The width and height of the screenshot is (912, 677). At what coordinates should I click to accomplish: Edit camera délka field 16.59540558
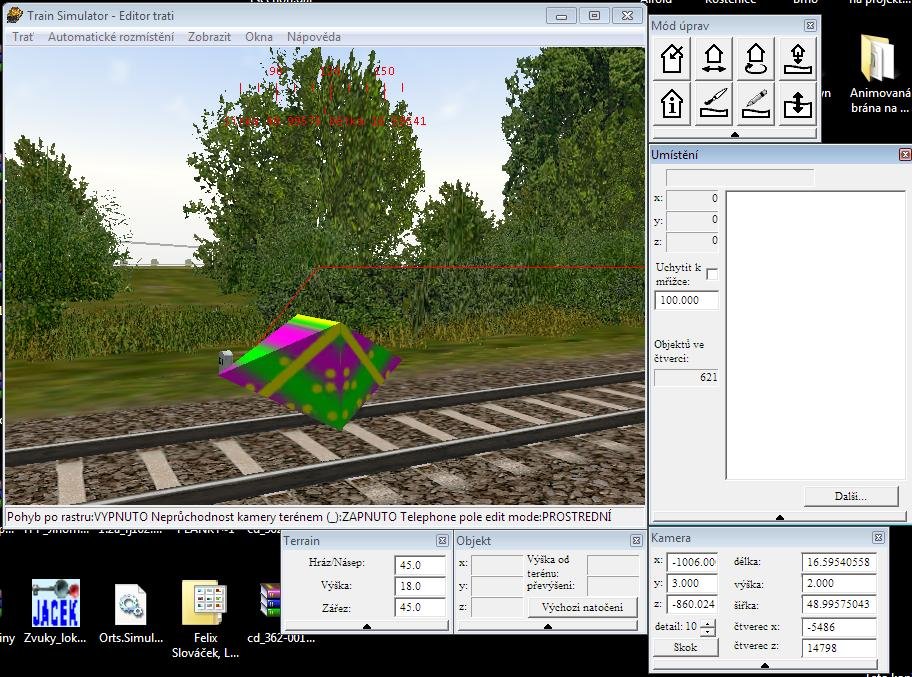839,562
